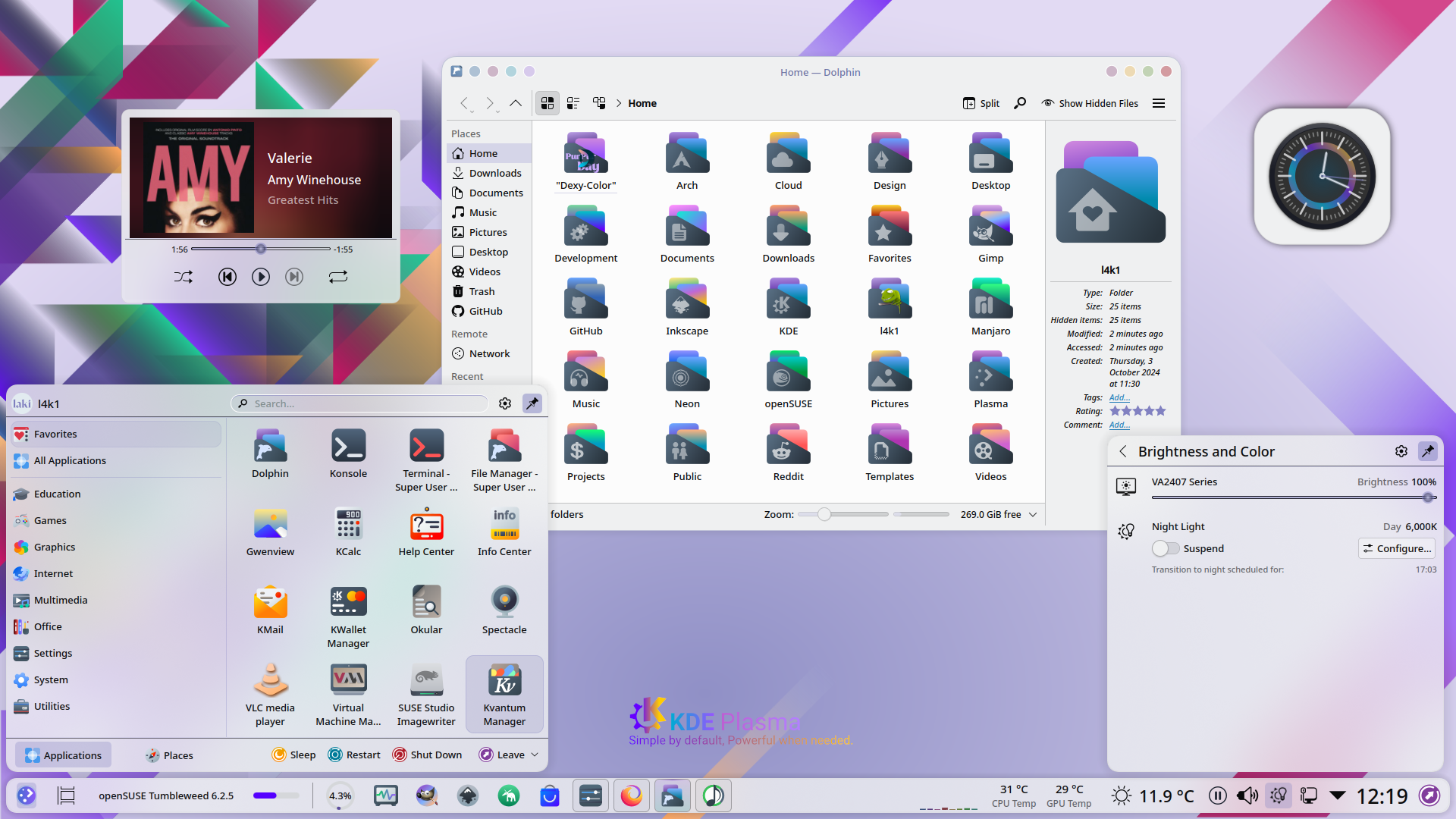The width and height of the screenshot is (1456, 819).
Task: Open the Arch folder in Dolphin
Action: click(687, 161)
